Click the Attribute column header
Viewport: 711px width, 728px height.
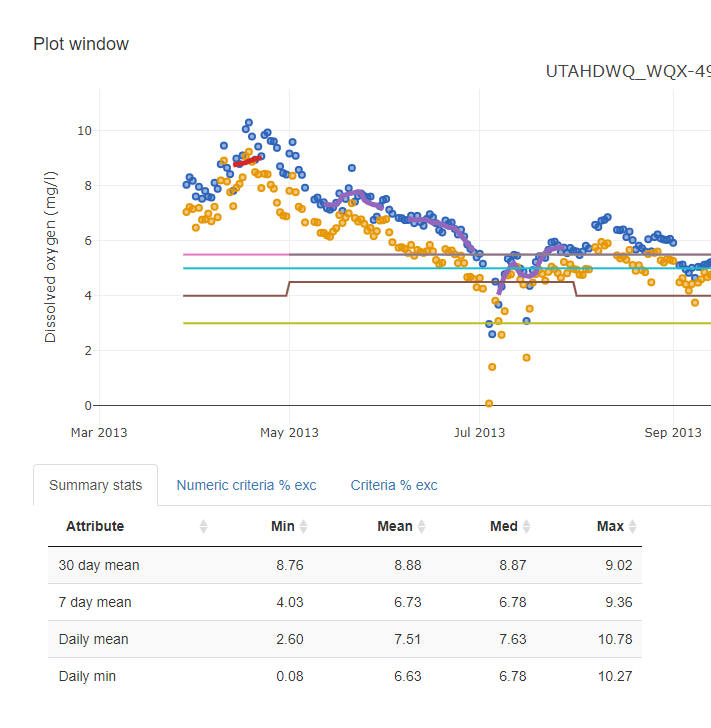click(x=95, y=527)
